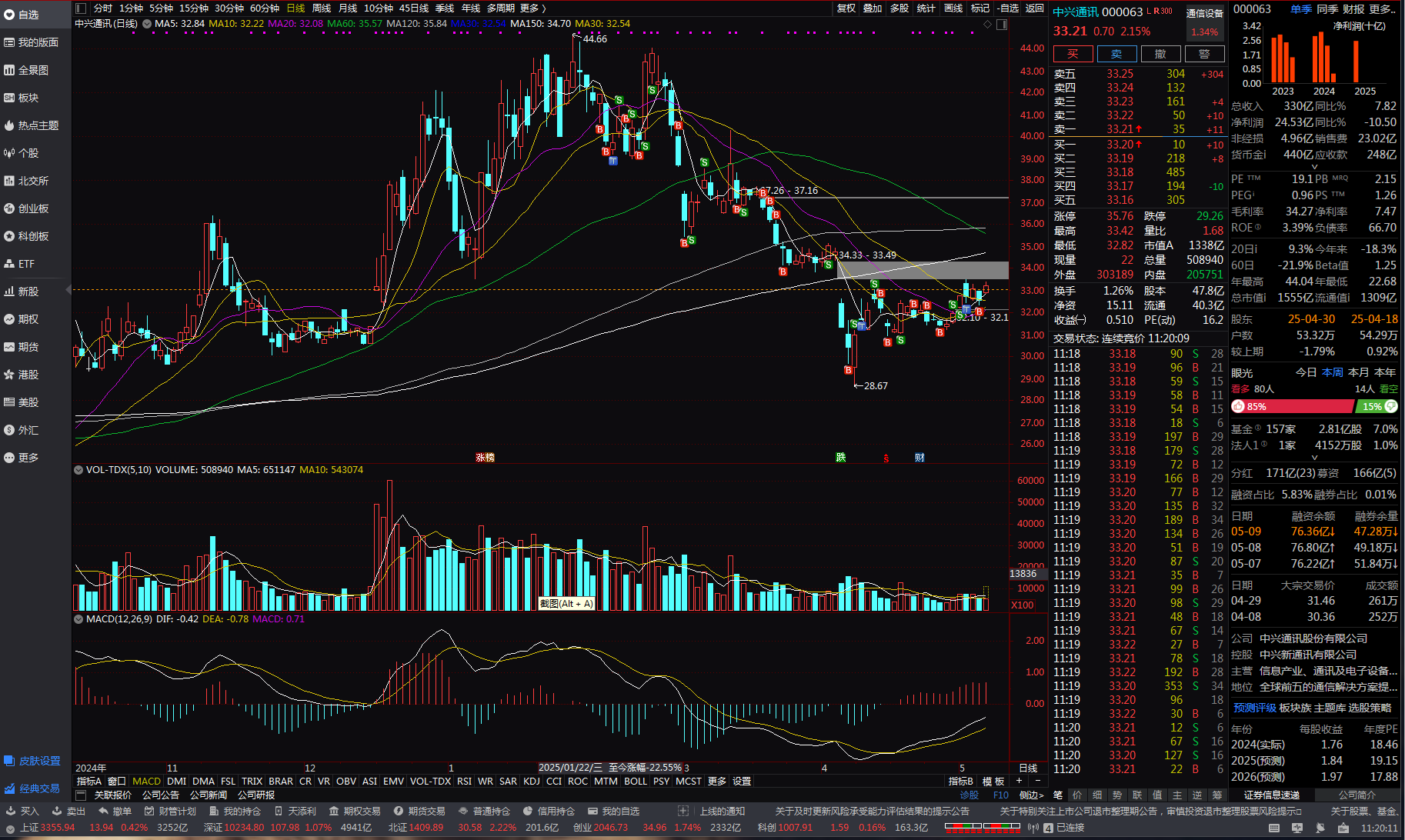Open the 期货 futures section
This screenshot has height=840, width=1405.
[x=22, y=347]
